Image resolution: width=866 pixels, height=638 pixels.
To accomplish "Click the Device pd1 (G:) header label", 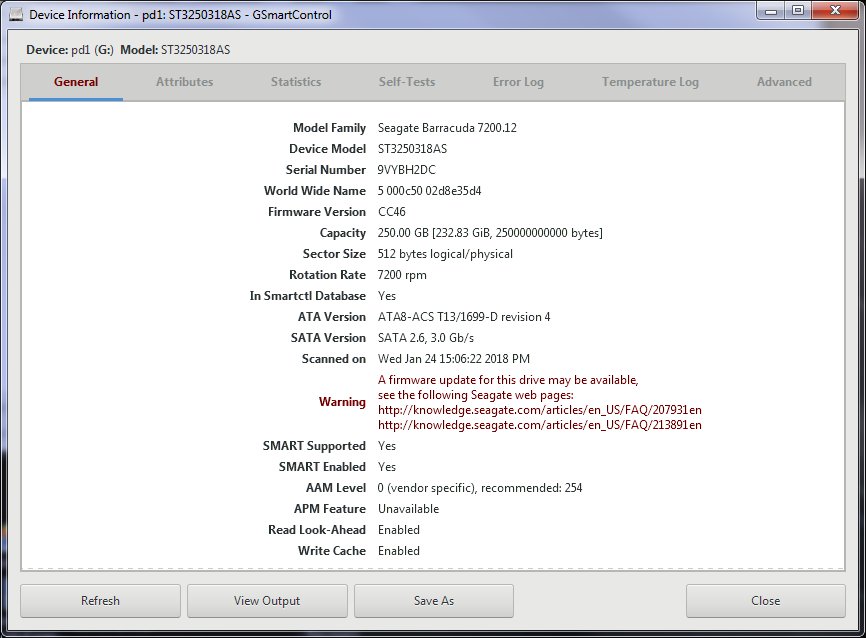I will coord(70,50).
